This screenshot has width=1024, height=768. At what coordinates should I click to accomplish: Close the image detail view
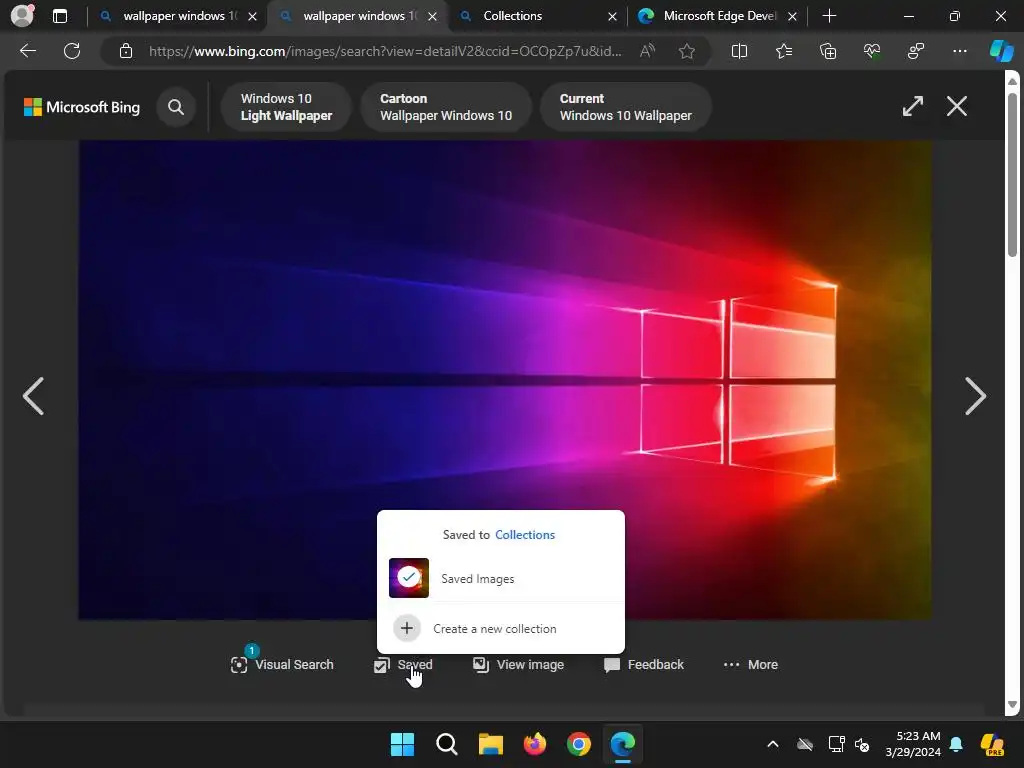point(957,106)
